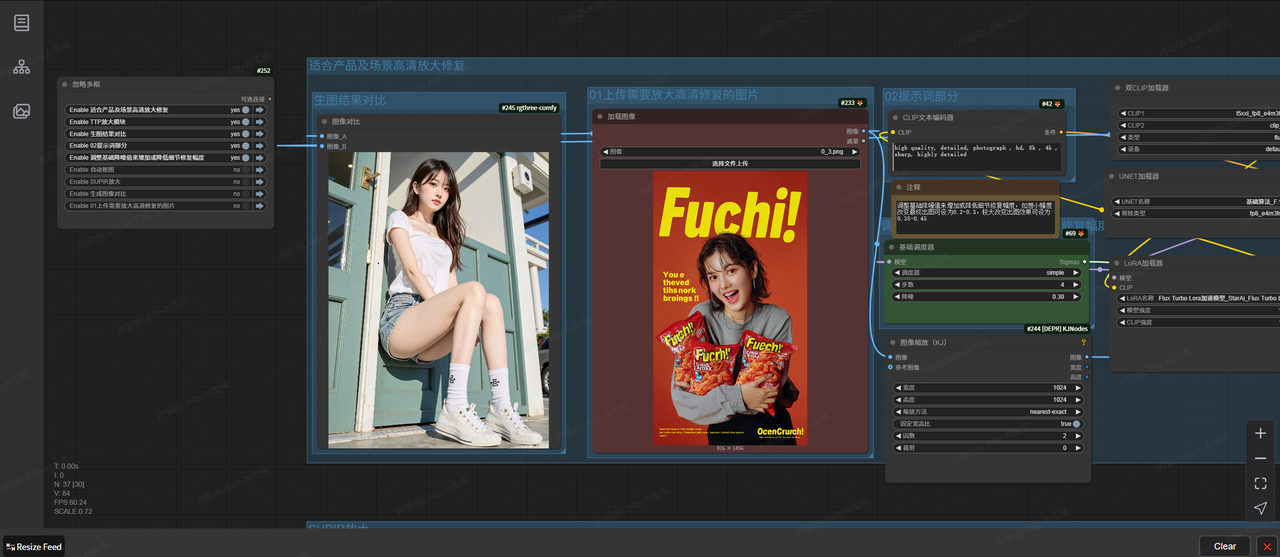This screenshot has width=1280, height=557.
Task: Click the Fuchi poster image preview
Action: point(730,308)
